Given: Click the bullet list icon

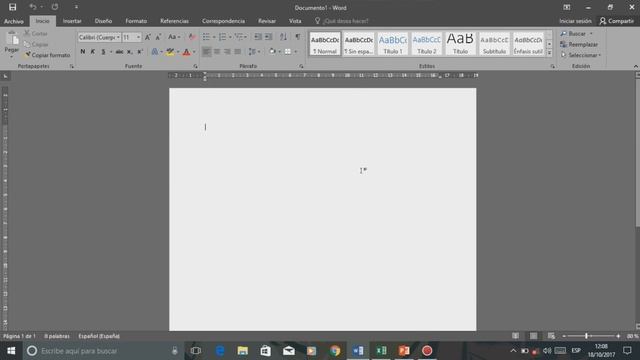Looking at the screenshot, I should tap(206, 37).
